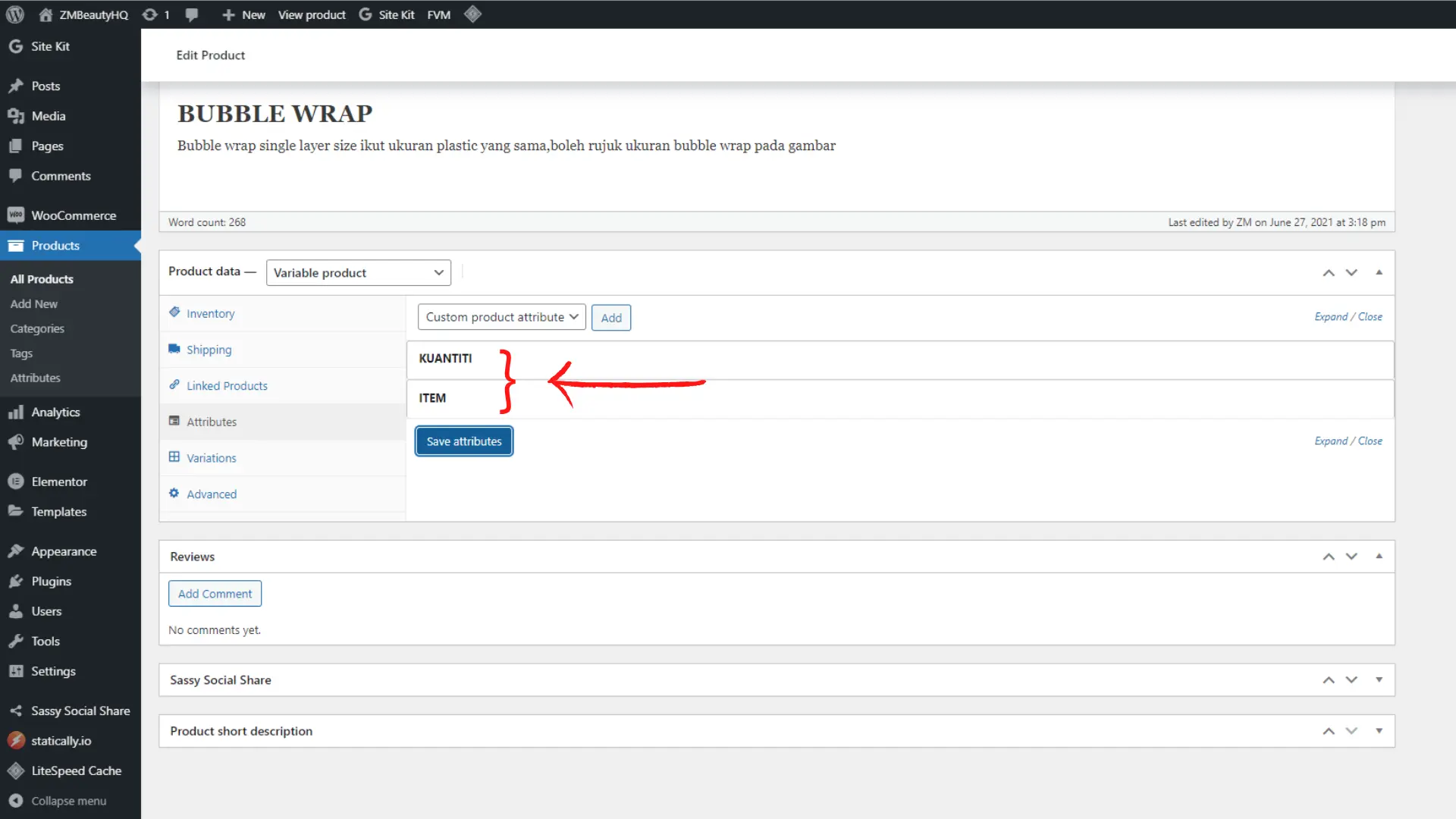Select the Attributes product data tab
Viewport: 1456px width, 819px height.
click(283, 422)
